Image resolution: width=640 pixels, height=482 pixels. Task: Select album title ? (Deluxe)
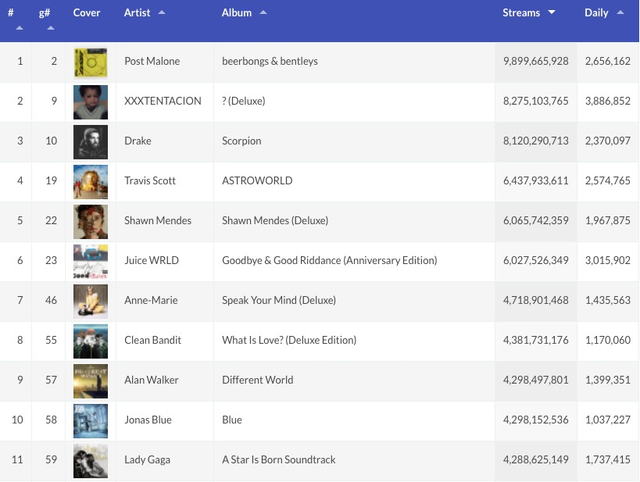(244, 101)
